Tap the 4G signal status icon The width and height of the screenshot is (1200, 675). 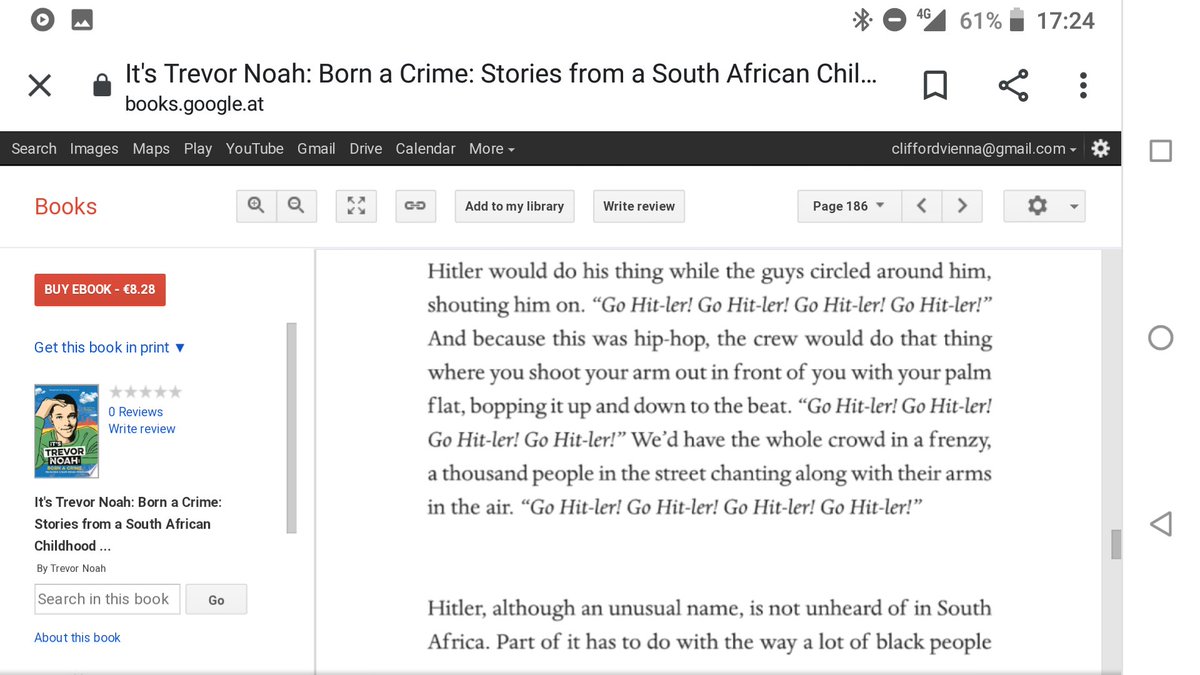tap(931, 19)
